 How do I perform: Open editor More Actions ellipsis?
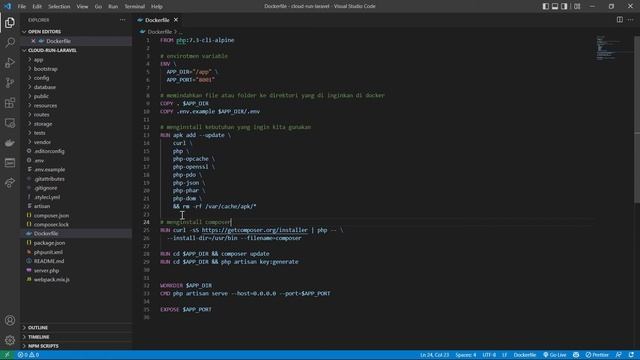631,20
